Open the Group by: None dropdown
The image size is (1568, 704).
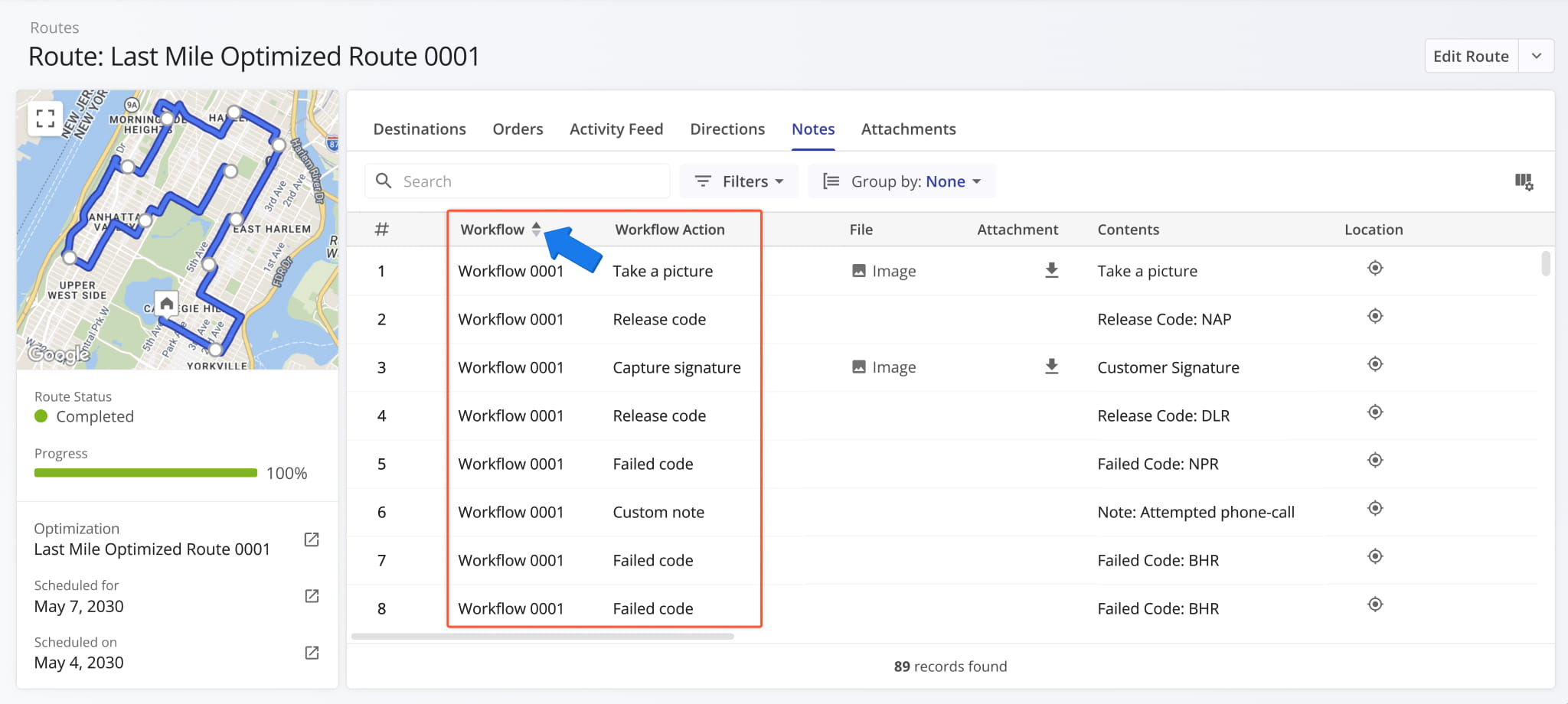coord(901,181)
